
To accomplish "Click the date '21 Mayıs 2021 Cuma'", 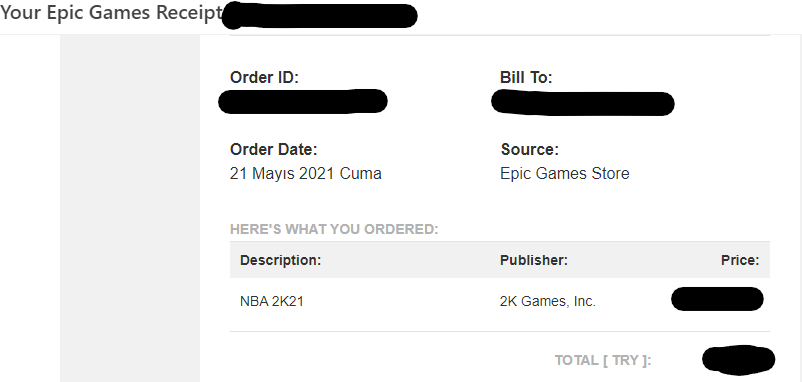I will pyautogui.click(x=306, y=174).
